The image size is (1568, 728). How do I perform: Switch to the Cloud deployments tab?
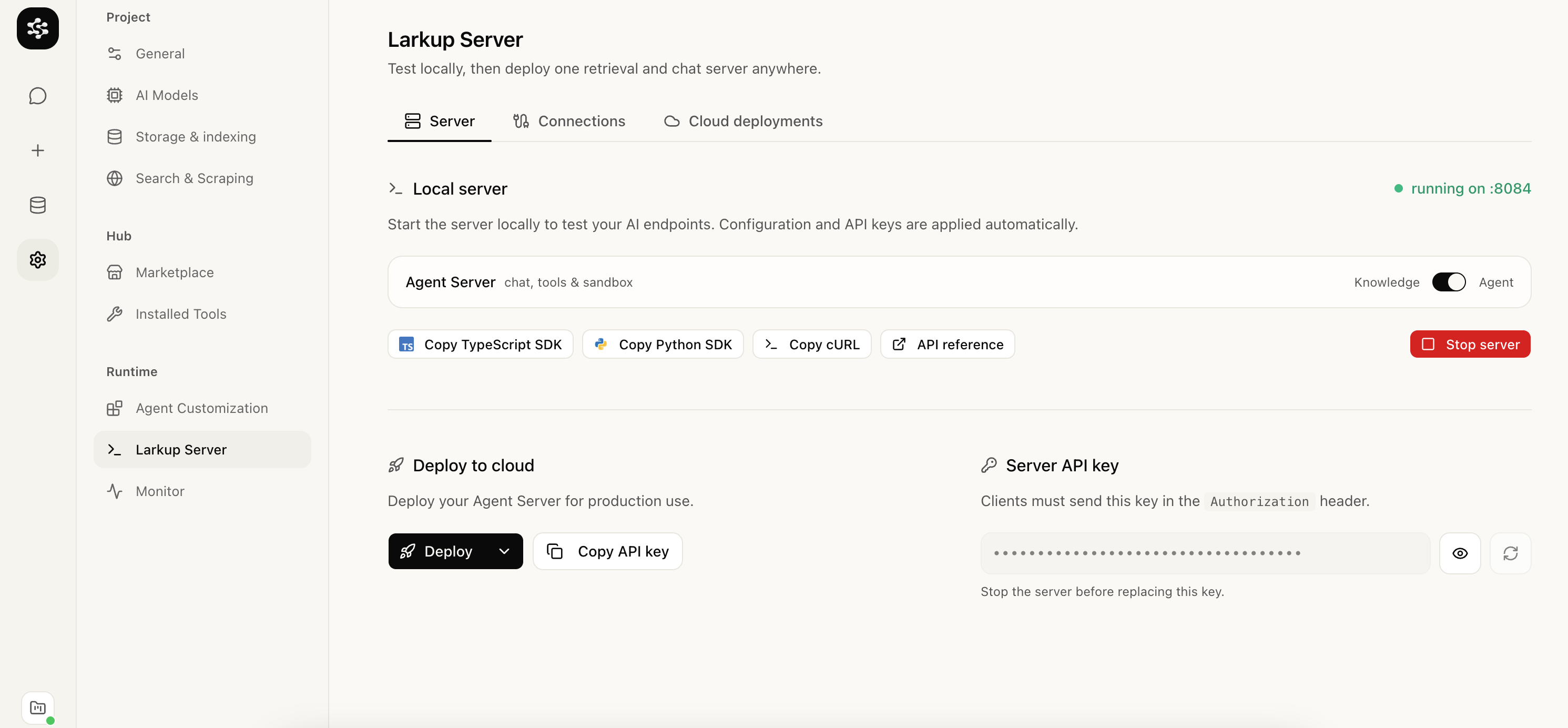(743, 121)
